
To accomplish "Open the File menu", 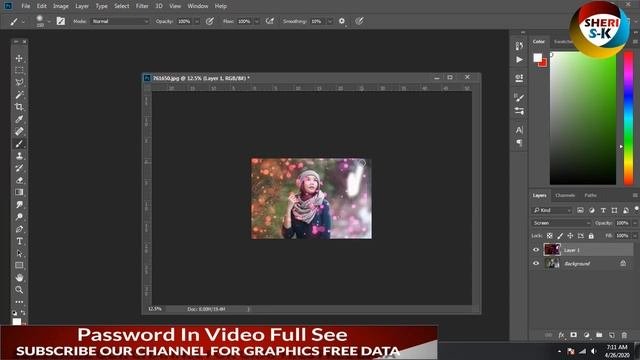I will pos(25,6).
